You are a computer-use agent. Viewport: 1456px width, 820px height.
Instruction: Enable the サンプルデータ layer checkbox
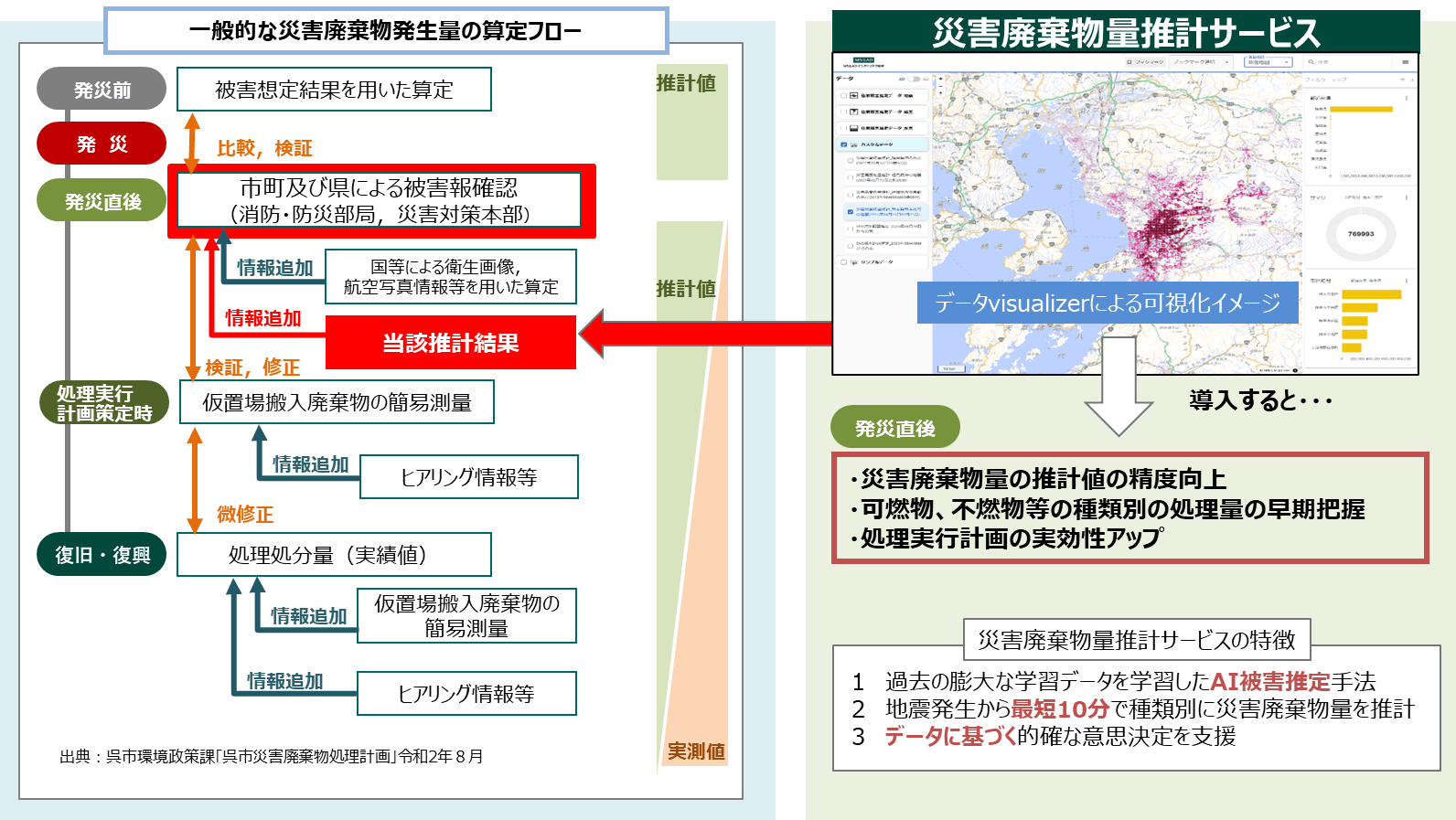tap(843, 262)
